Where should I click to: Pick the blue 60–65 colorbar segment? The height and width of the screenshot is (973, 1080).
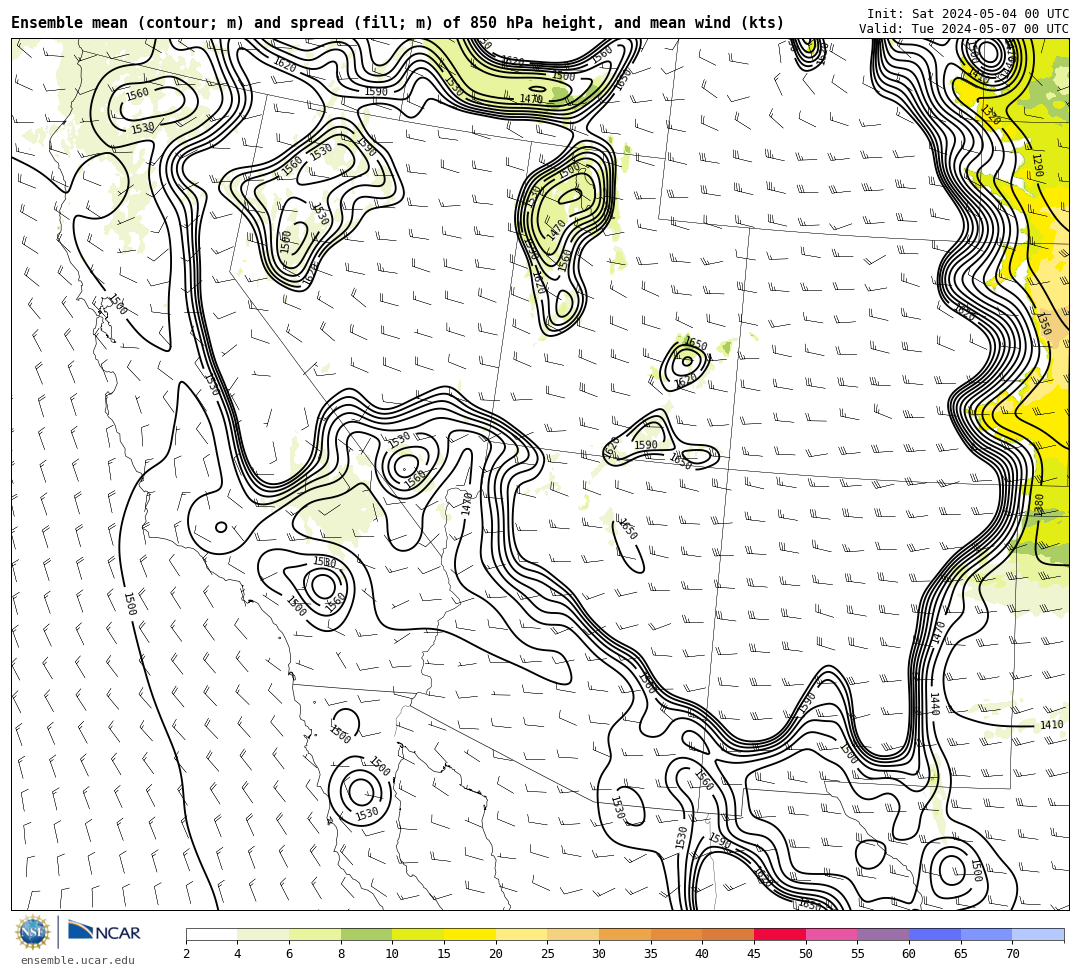[x=935, y=934]
